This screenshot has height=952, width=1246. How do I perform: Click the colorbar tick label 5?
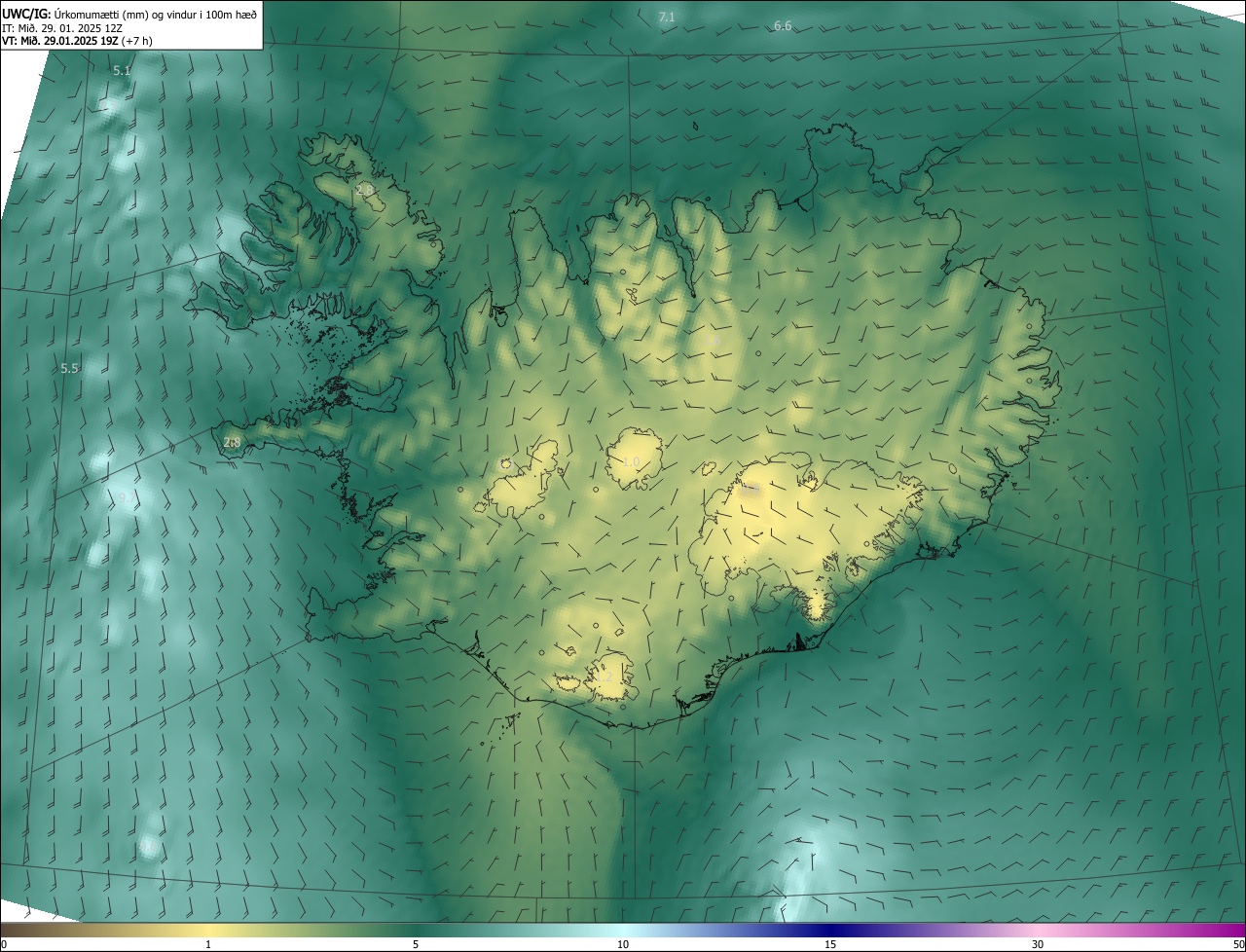pyautogui.click(x=416, y=945)
